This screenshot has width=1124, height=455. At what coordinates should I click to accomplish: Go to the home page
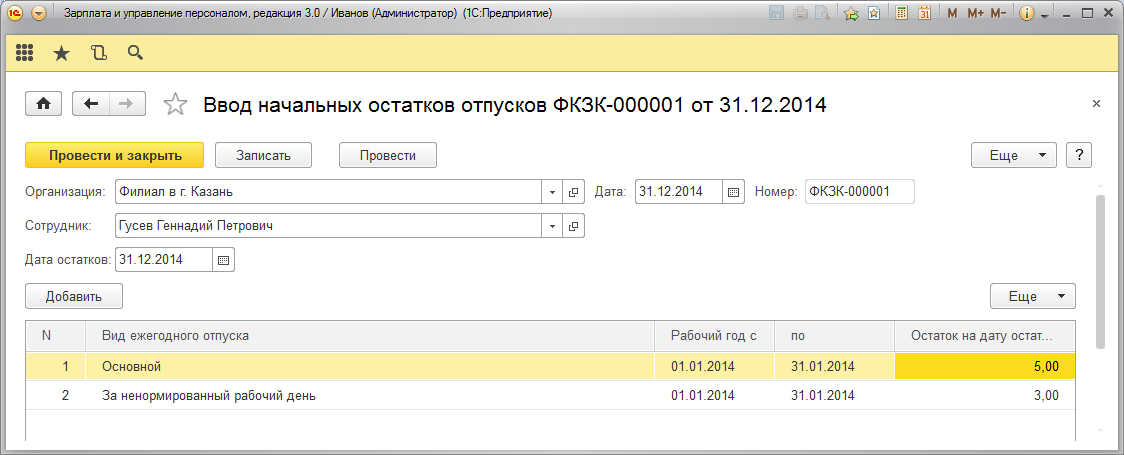44,104
